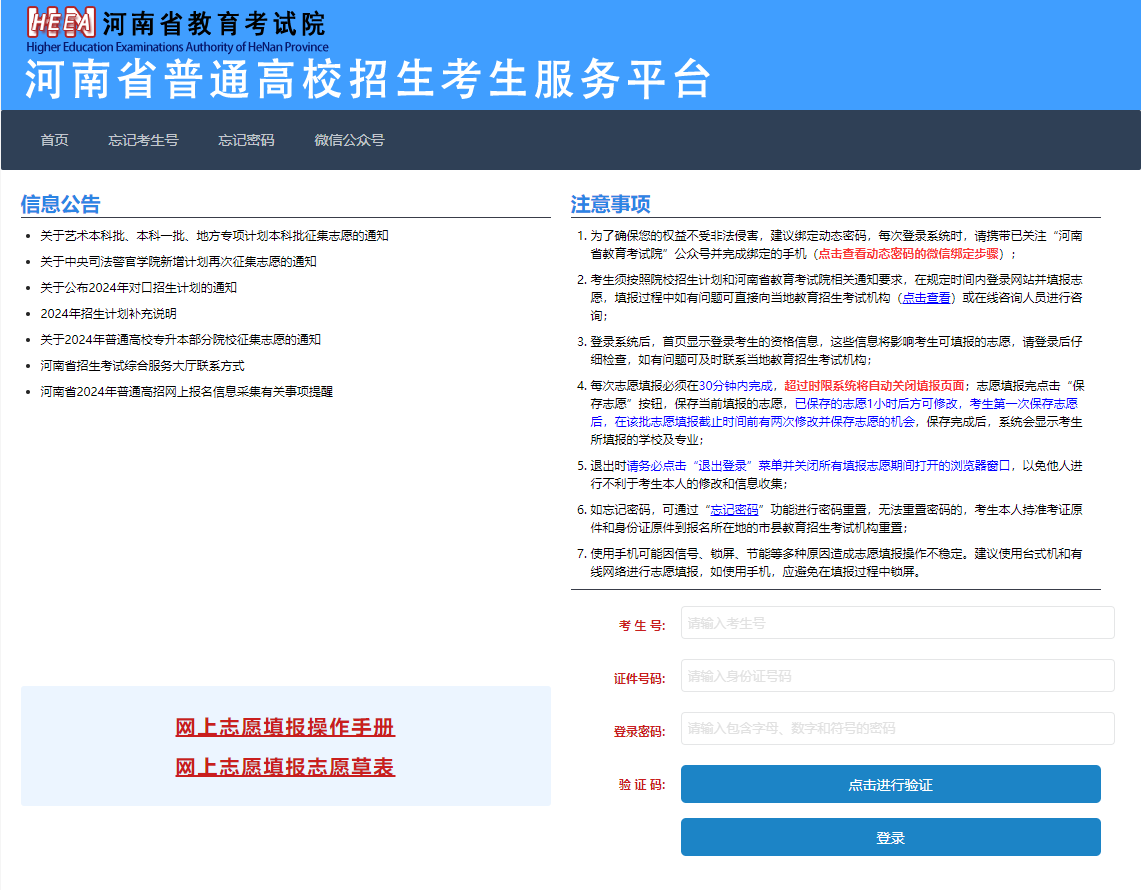Open the 网上志愿填报志愿草表 link

click(285, 768)
